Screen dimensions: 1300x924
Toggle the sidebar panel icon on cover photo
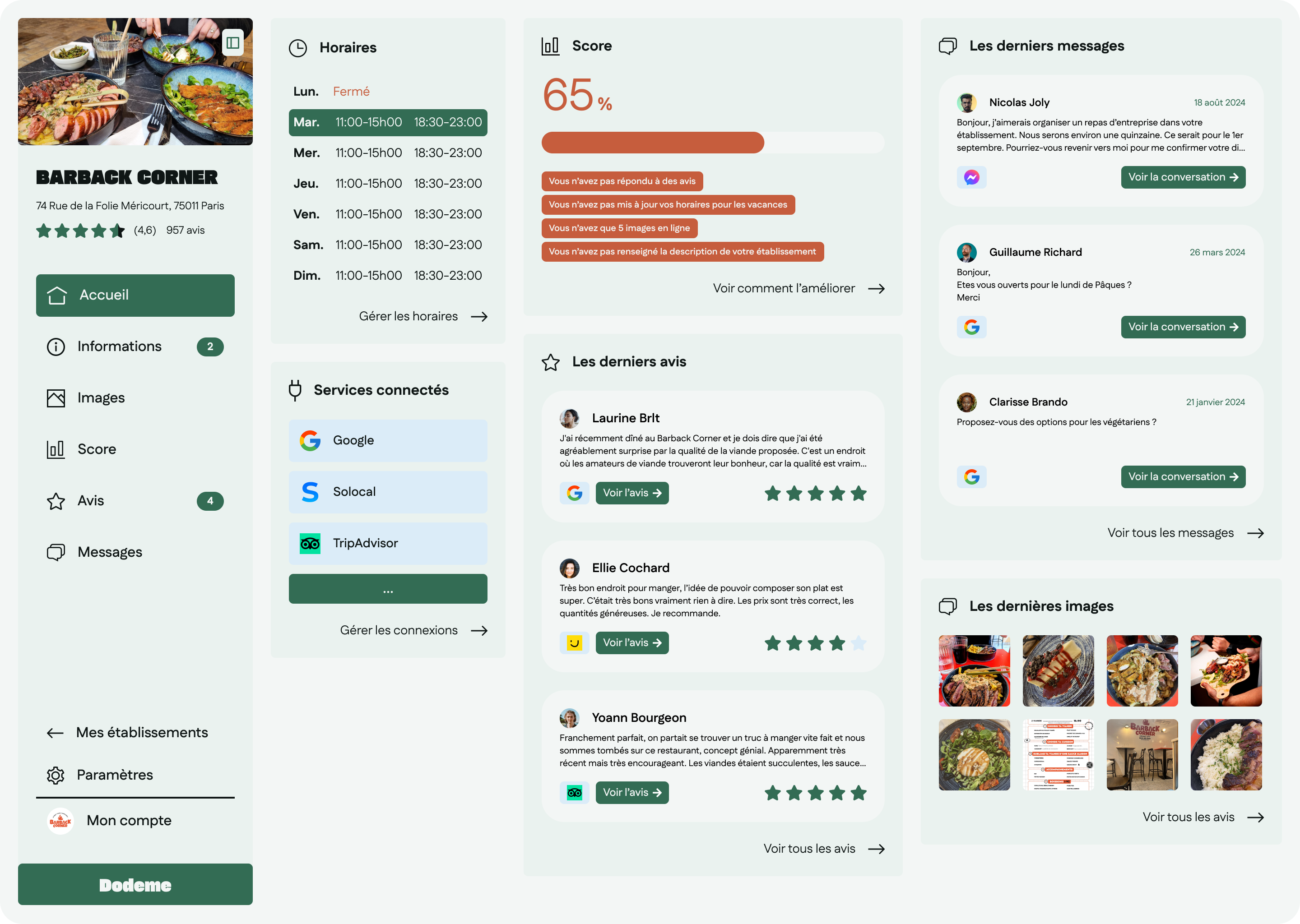tap(232, 43)
